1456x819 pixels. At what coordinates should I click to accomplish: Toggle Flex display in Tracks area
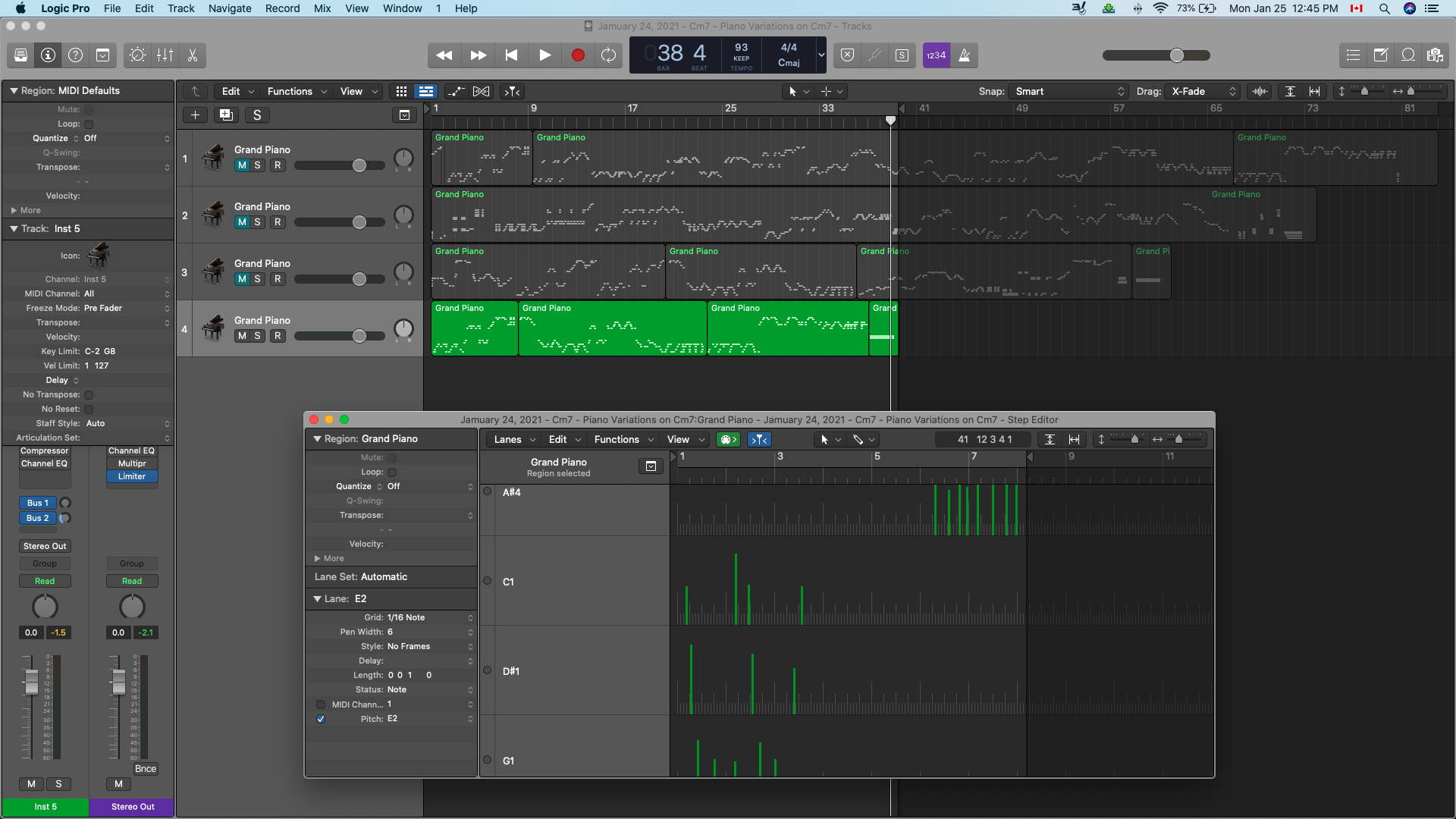[x=481, y=91]
